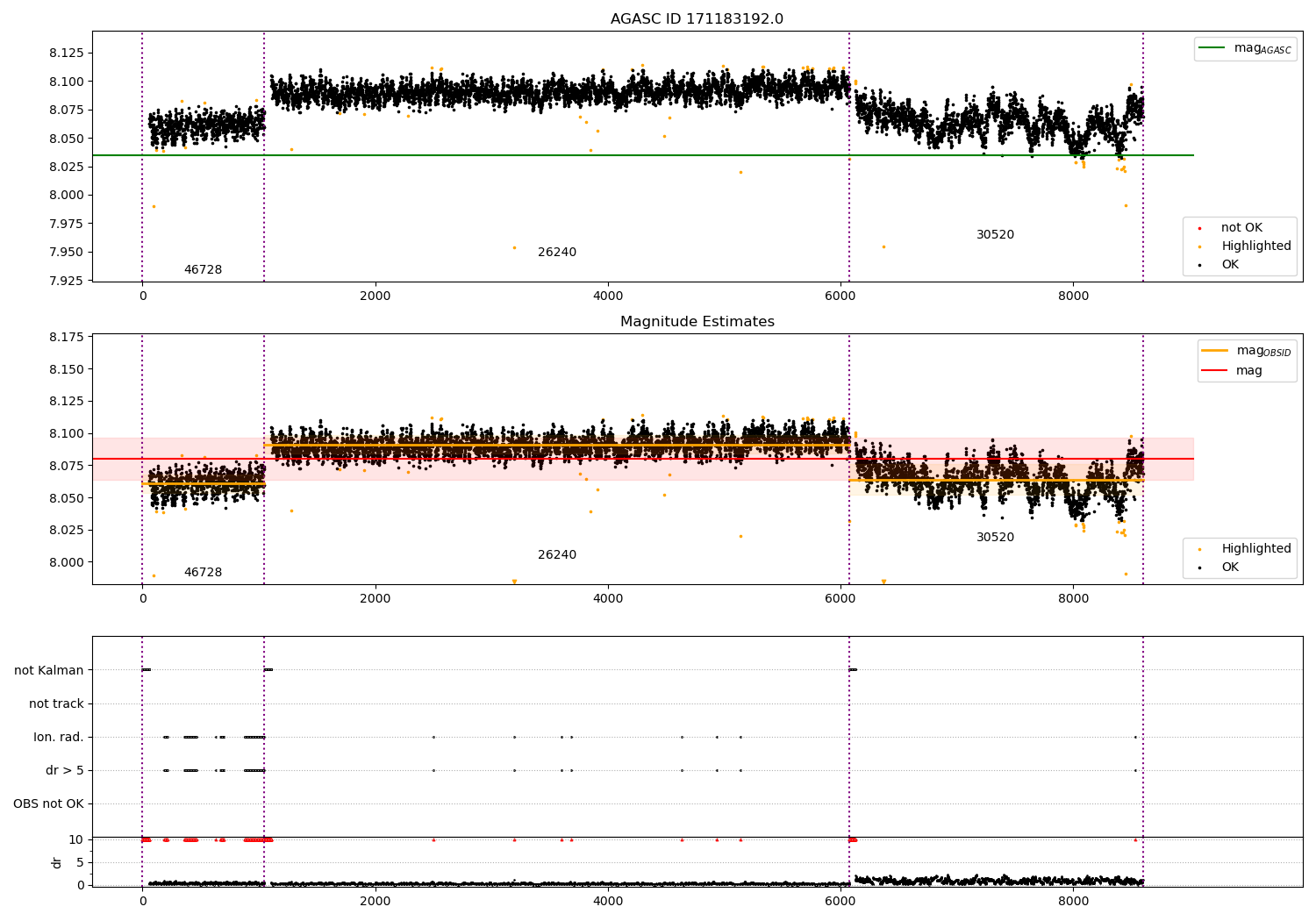Click "OK" legend entry below Highlighted in top plot
The height and width of the screenshot is (921, 1316).
[1230, 265]
